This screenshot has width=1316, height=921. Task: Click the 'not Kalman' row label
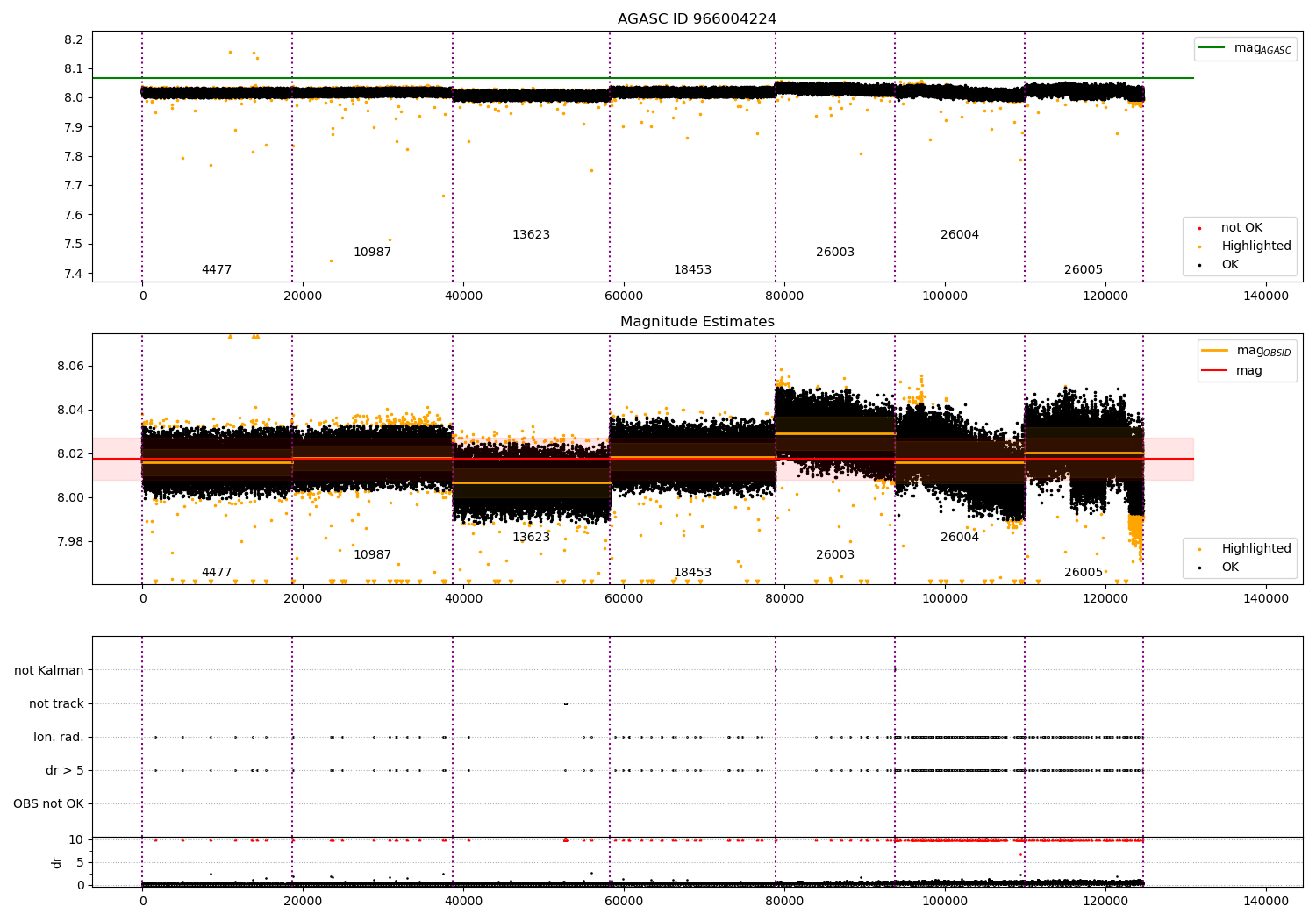(49, 671)
